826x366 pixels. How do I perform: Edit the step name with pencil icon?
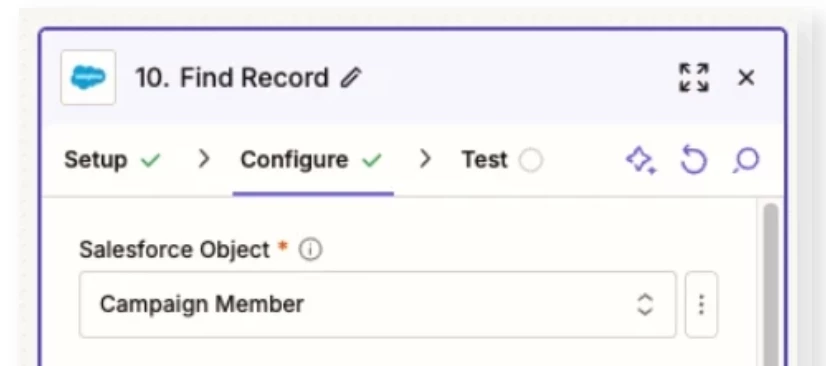(x=351, y=78)
